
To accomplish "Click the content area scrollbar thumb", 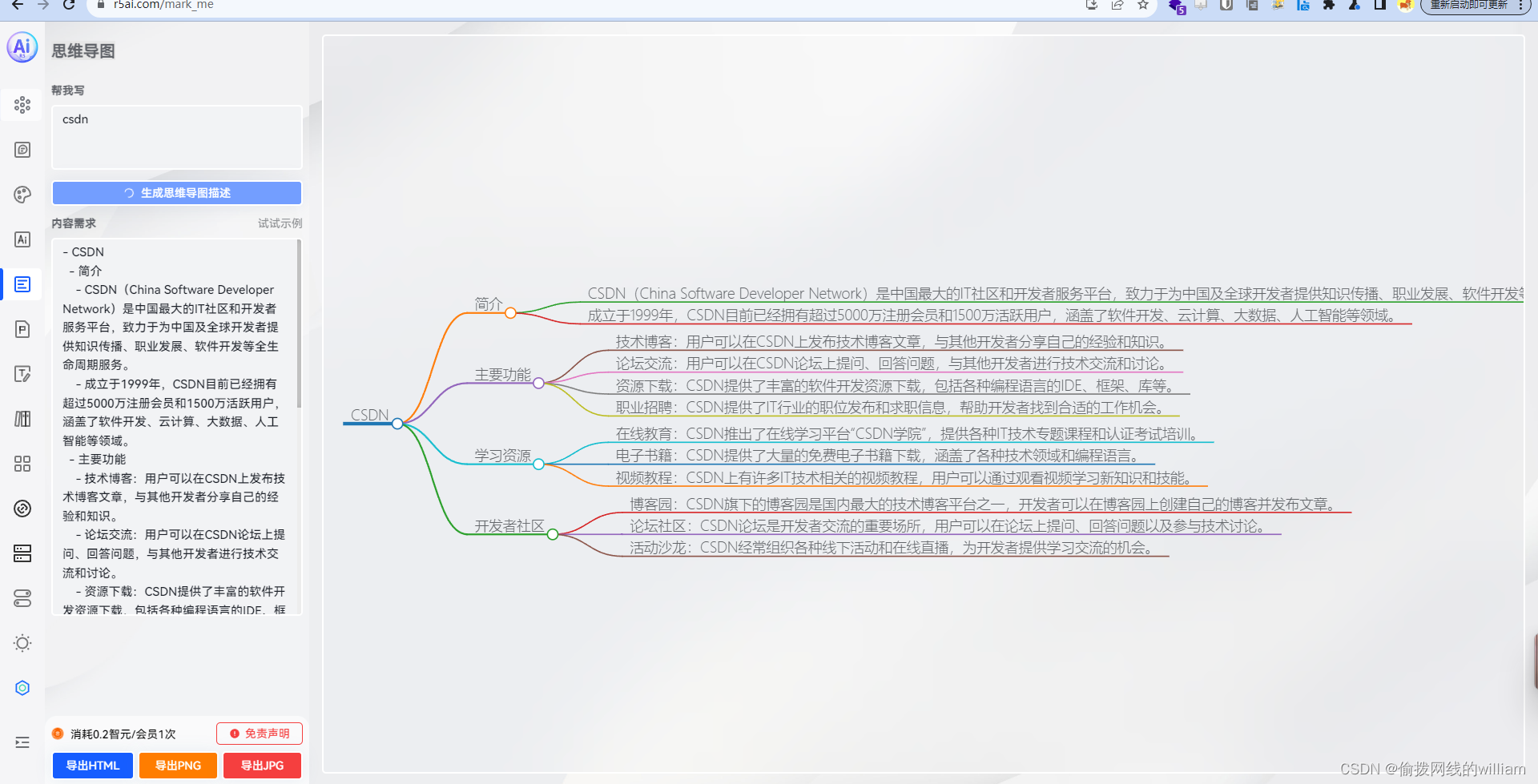I will coord(300,324).
